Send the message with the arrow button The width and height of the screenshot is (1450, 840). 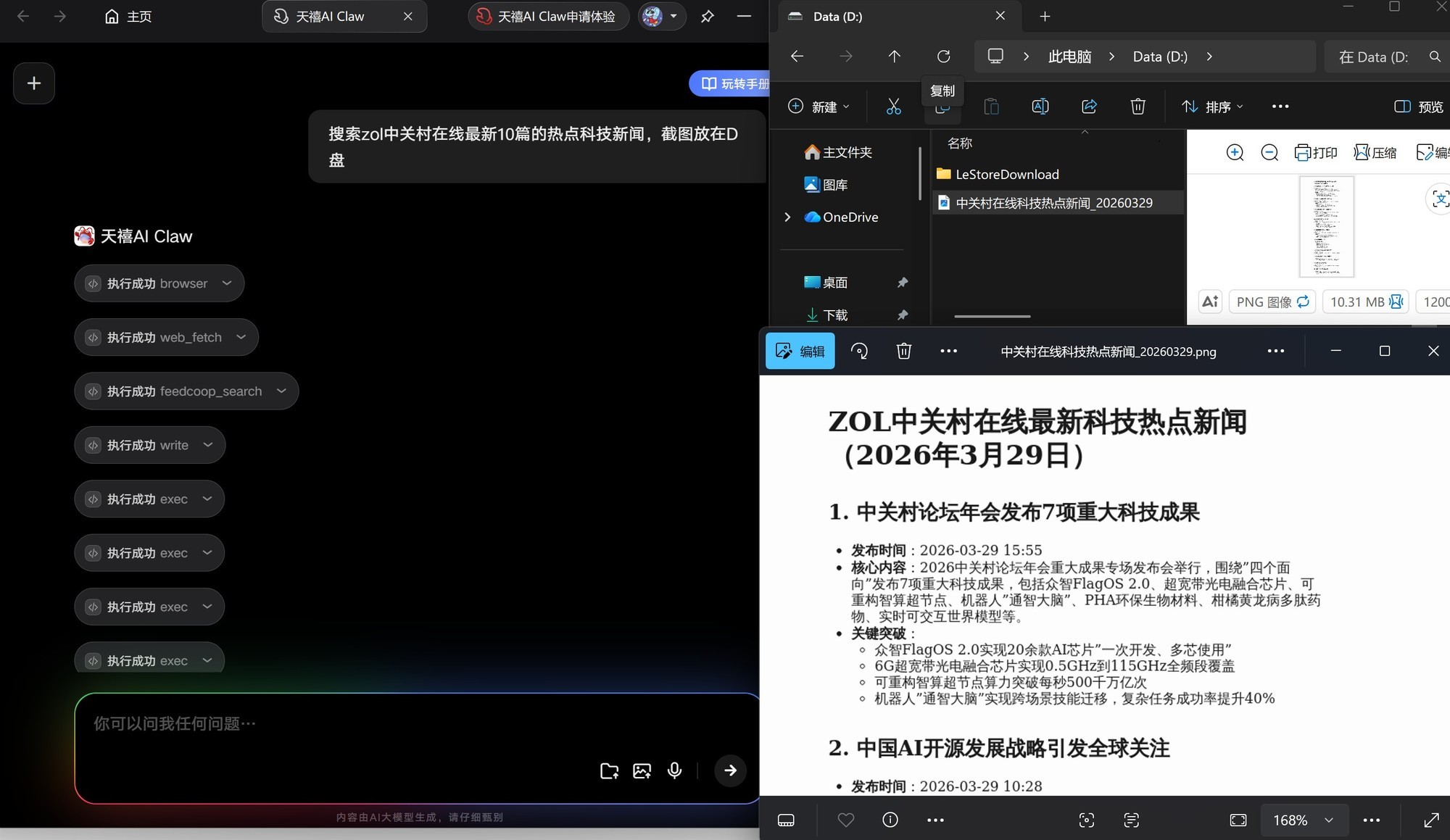tap(730, 770)
